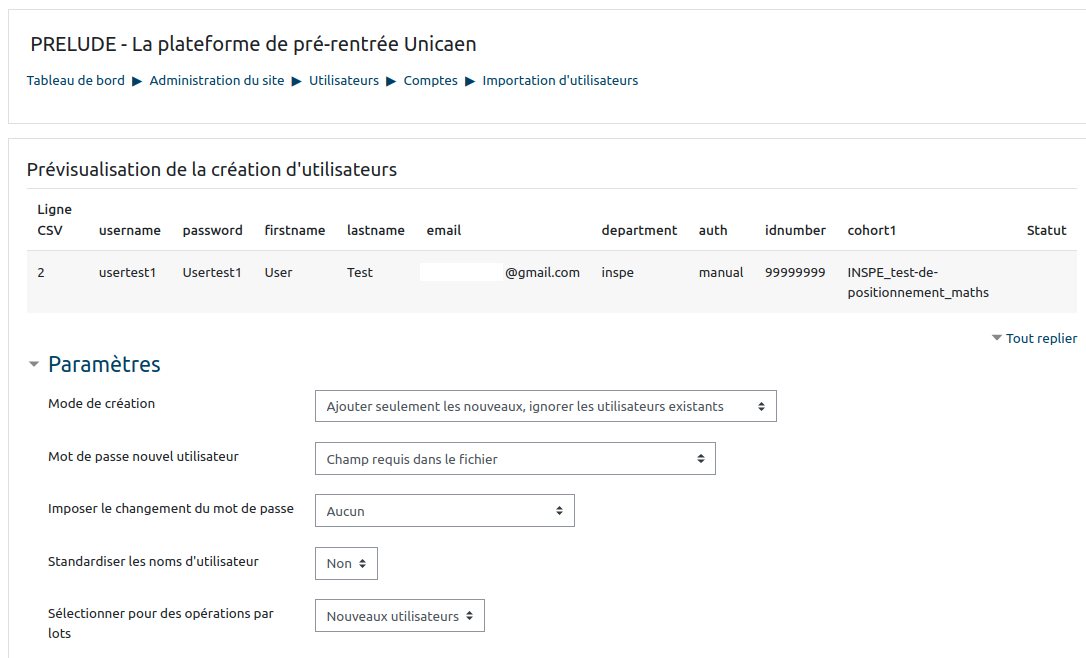1086x658 pixels.
Task: Click the usertest1 username cell
Action: (127, 272)
